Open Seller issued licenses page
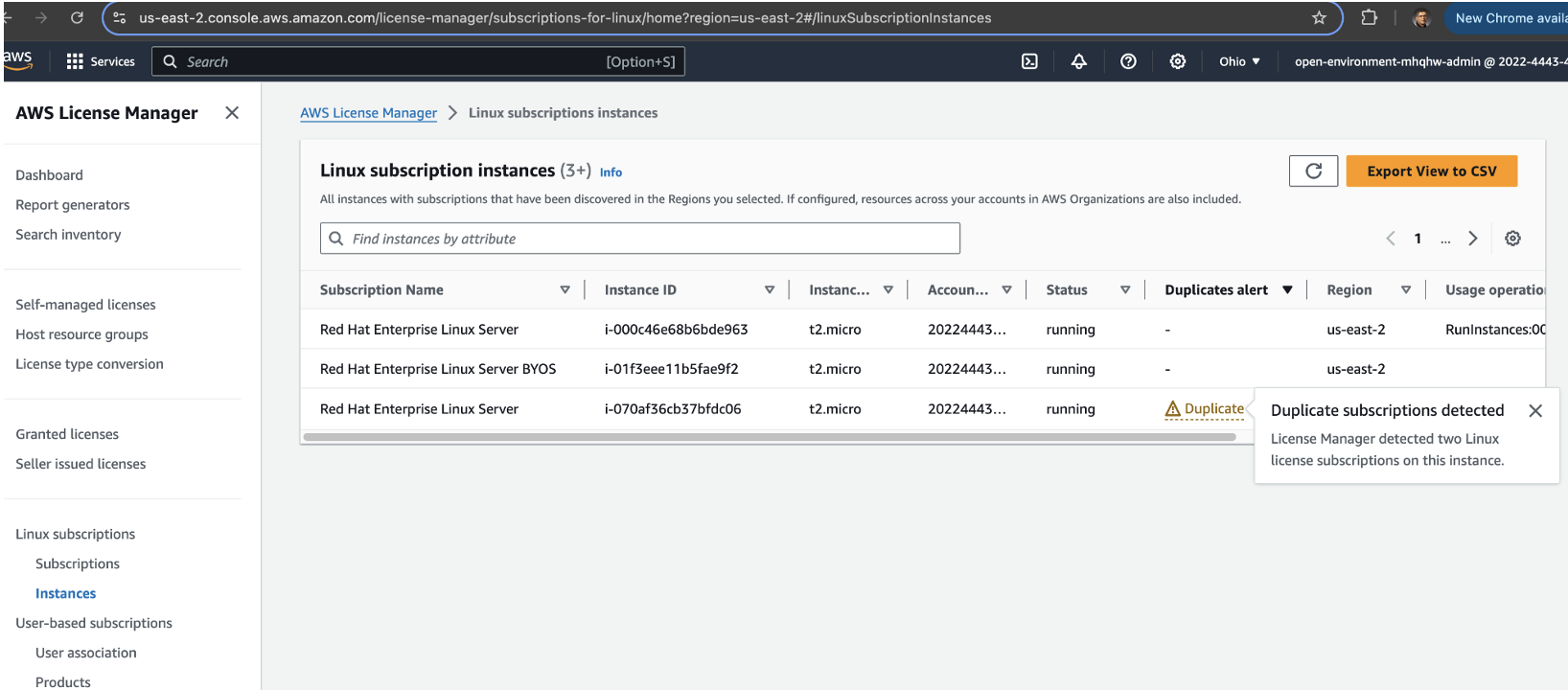This screenshot has height=690, width=1568. [x=81, y=464]
